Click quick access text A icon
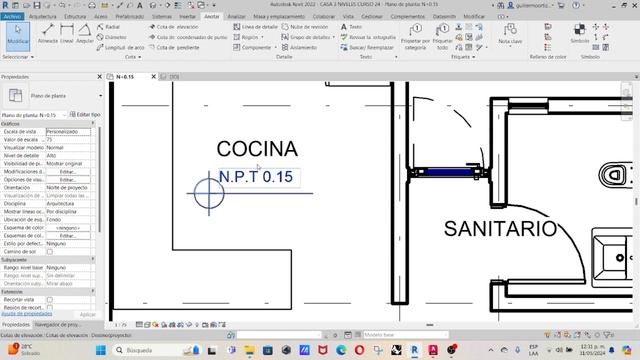The image size is (640, 360). coord(140,5)
